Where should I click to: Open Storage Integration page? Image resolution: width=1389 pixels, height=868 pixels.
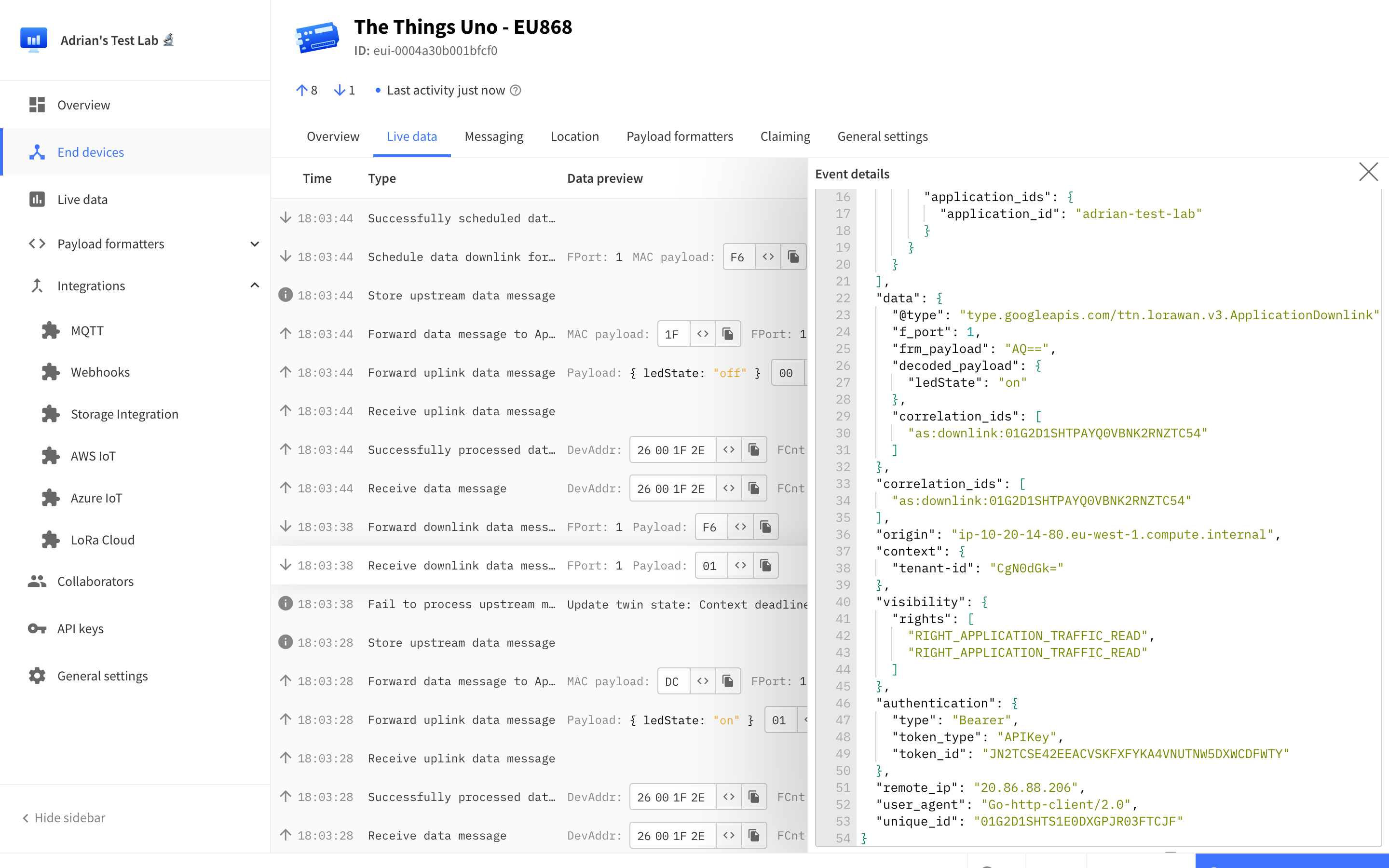(x=124, y=414)
